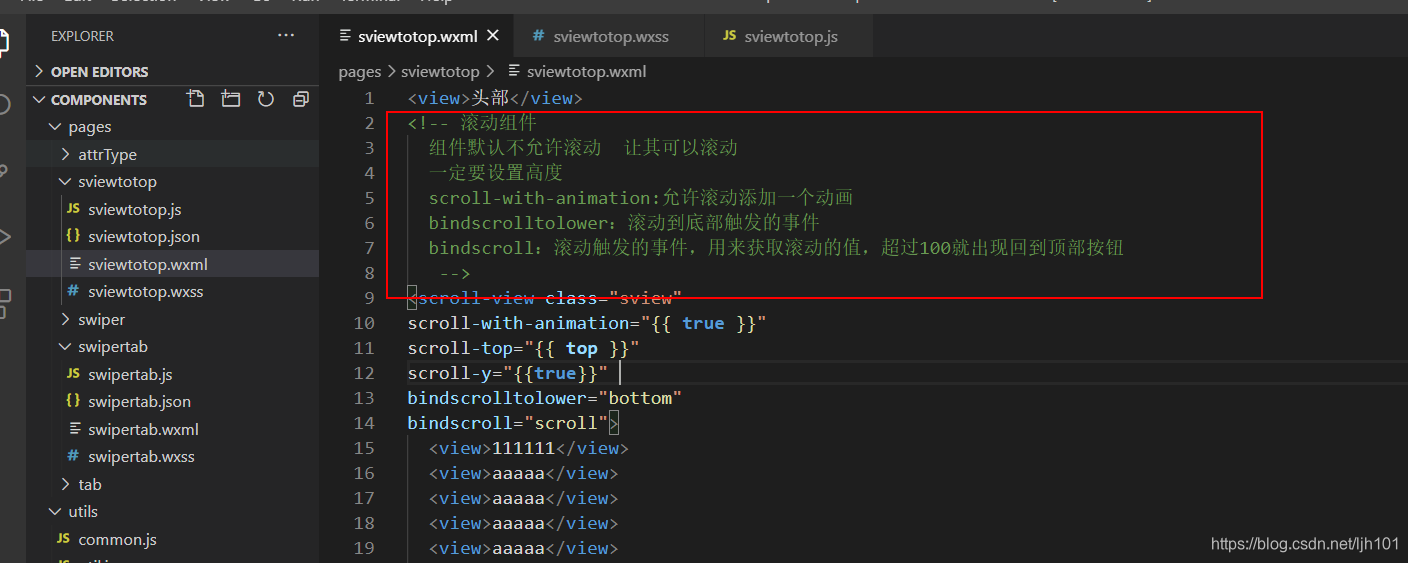1408x563 pixels.
Task: Click line number 10 in the gutter
Action: click(364, 323)
